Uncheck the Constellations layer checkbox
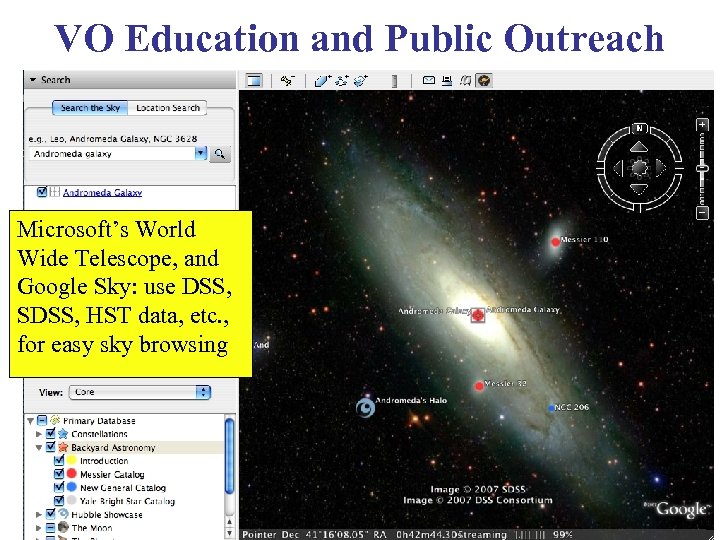The width and height of the screenshot is (720, 540). [51, 433]
